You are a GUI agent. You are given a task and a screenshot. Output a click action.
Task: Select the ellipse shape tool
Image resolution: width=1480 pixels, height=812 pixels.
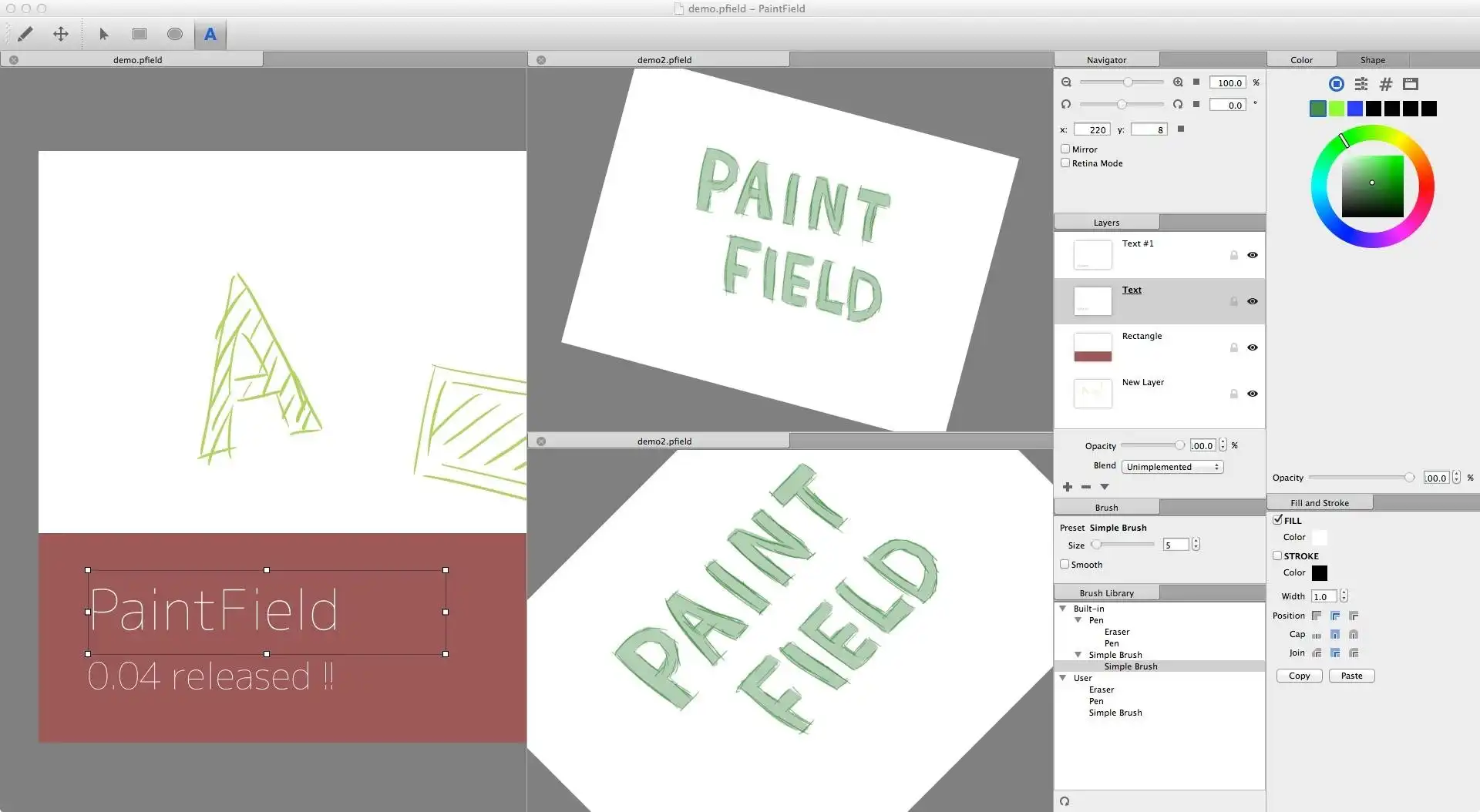pos(175,34)
